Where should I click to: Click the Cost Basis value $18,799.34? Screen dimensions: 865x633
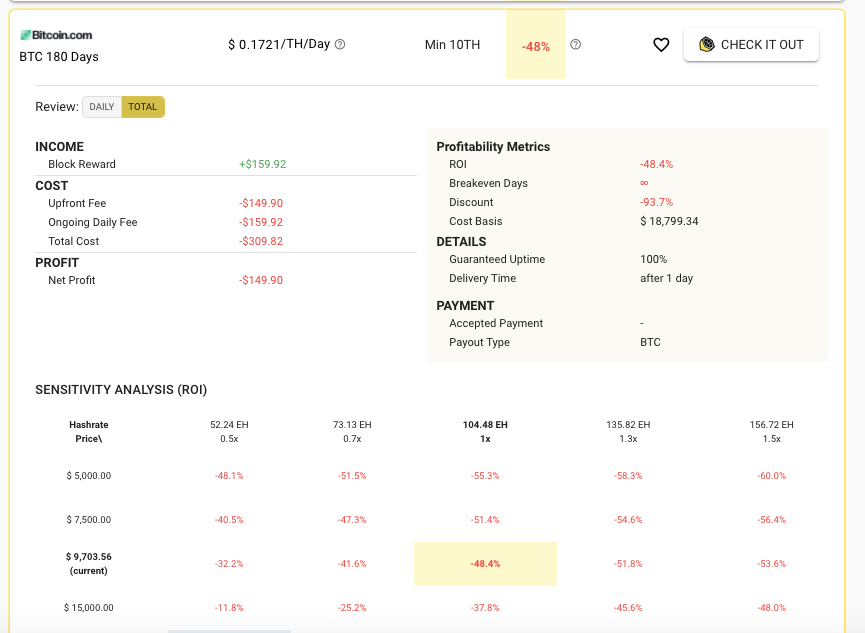pos(669,221)
